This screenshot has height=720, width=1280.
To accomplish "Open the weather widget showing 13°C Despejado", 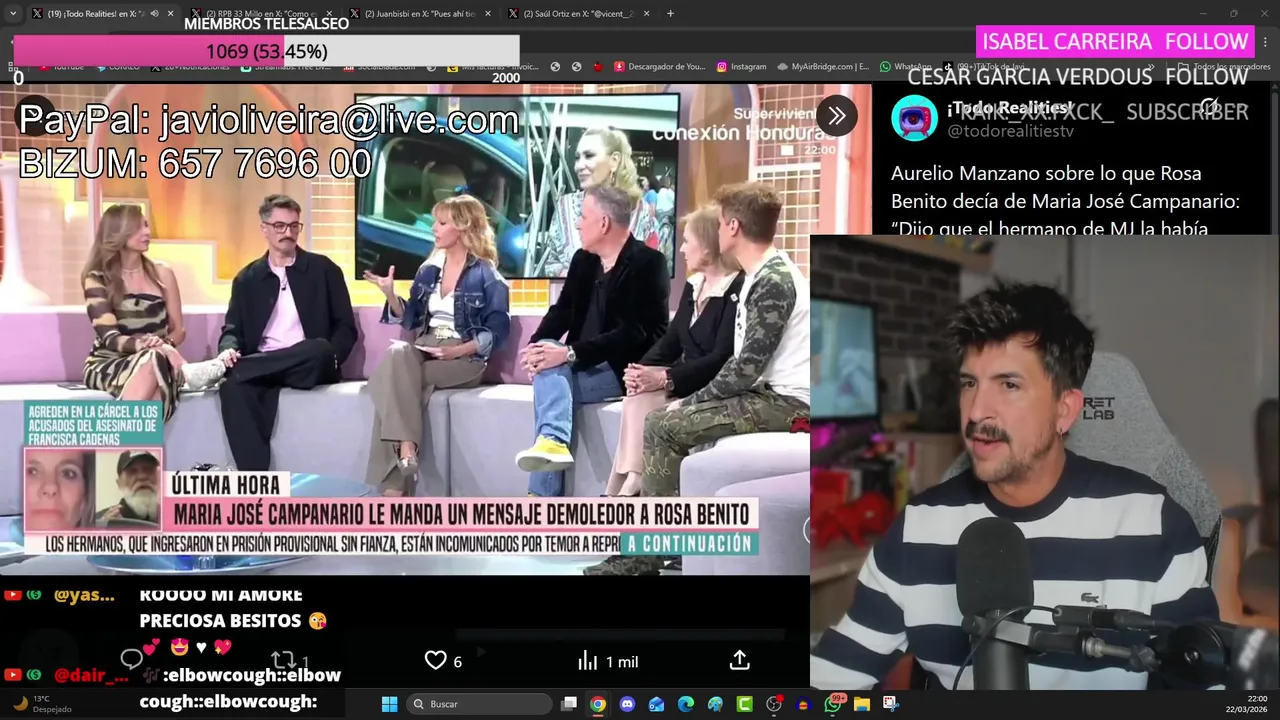I will click(40, 704).
